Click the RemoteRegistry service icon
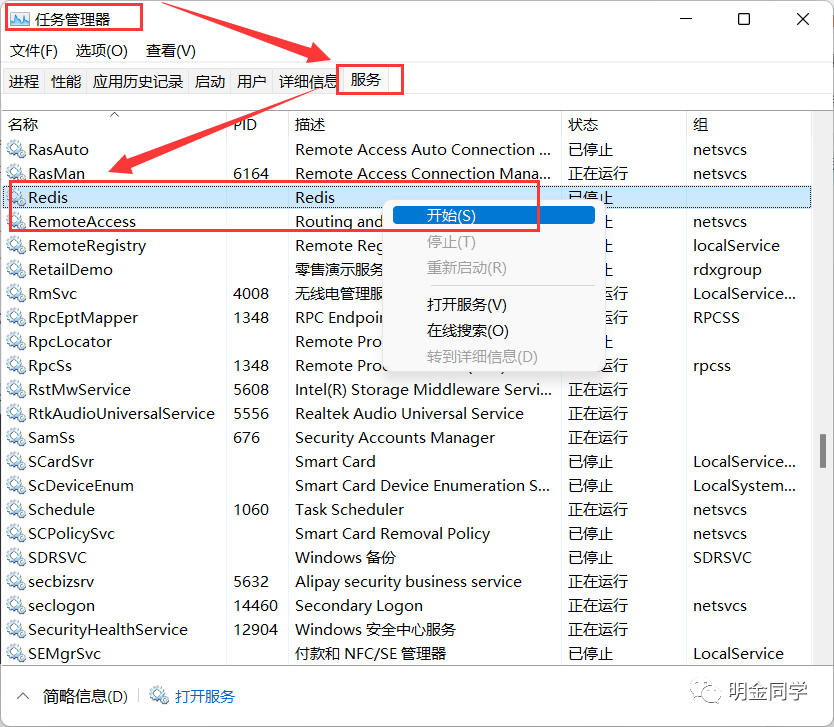Image resolution: width=834 pixels, height=727 pixels. tap(18, 245)
